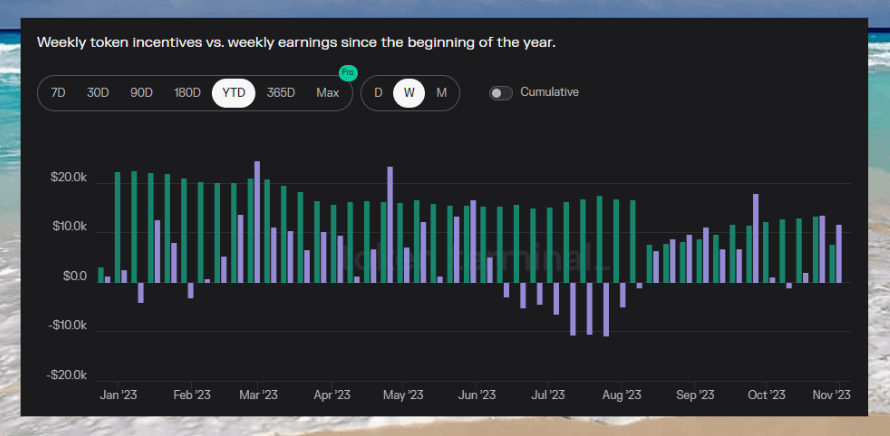Click the Cumulative label text

[549, 92]
